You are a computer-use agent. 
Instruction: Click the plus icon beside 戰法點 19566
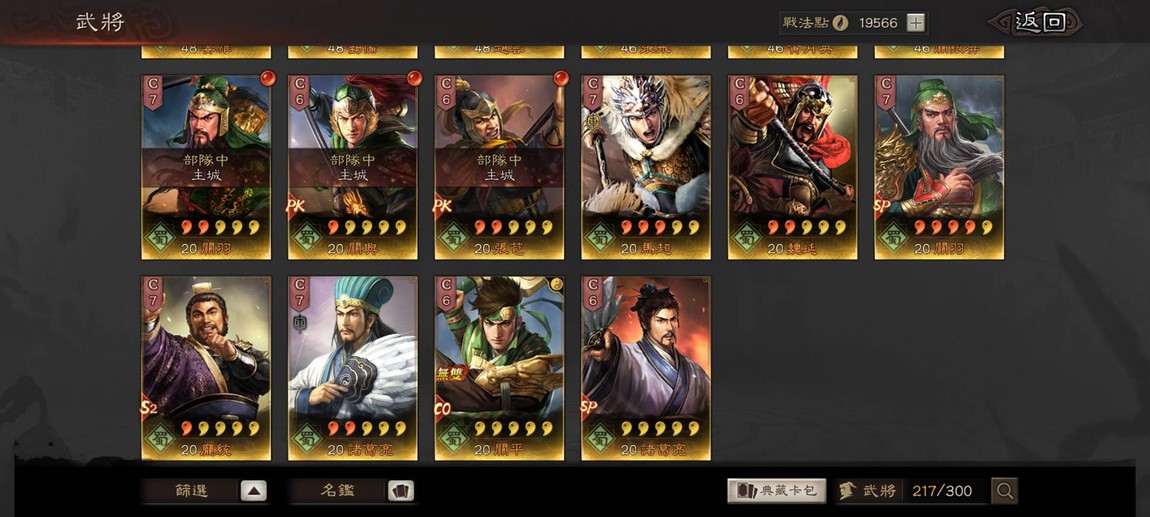coord(915,23)
